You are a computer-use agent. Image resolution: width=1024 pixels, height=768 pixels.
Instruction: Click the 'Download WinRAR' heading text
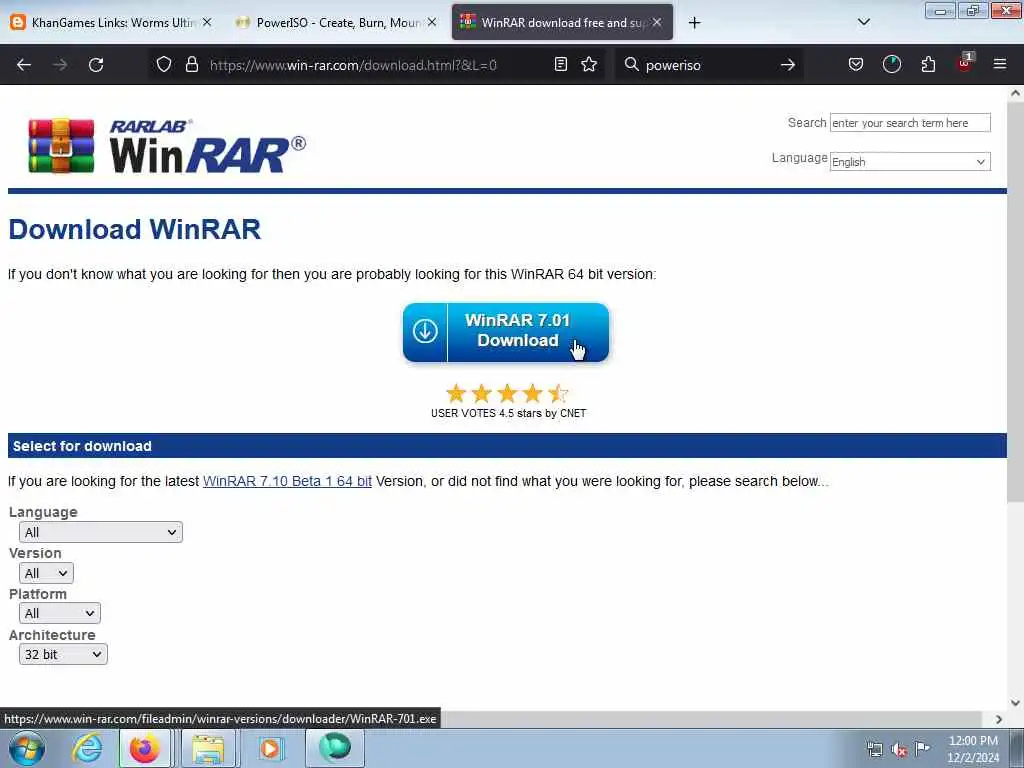pos(135,229)
